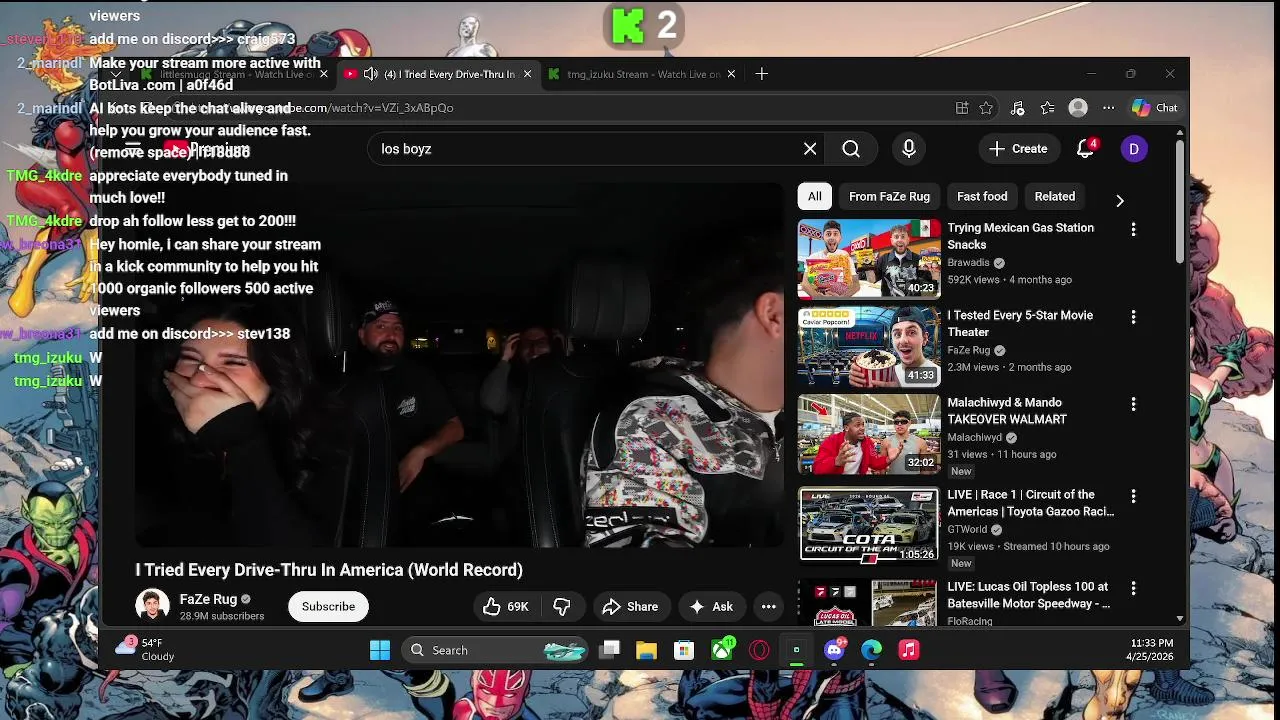The image size is (1280, 720).
Task: Open File Explorer from taskbar
Action: 646,650
